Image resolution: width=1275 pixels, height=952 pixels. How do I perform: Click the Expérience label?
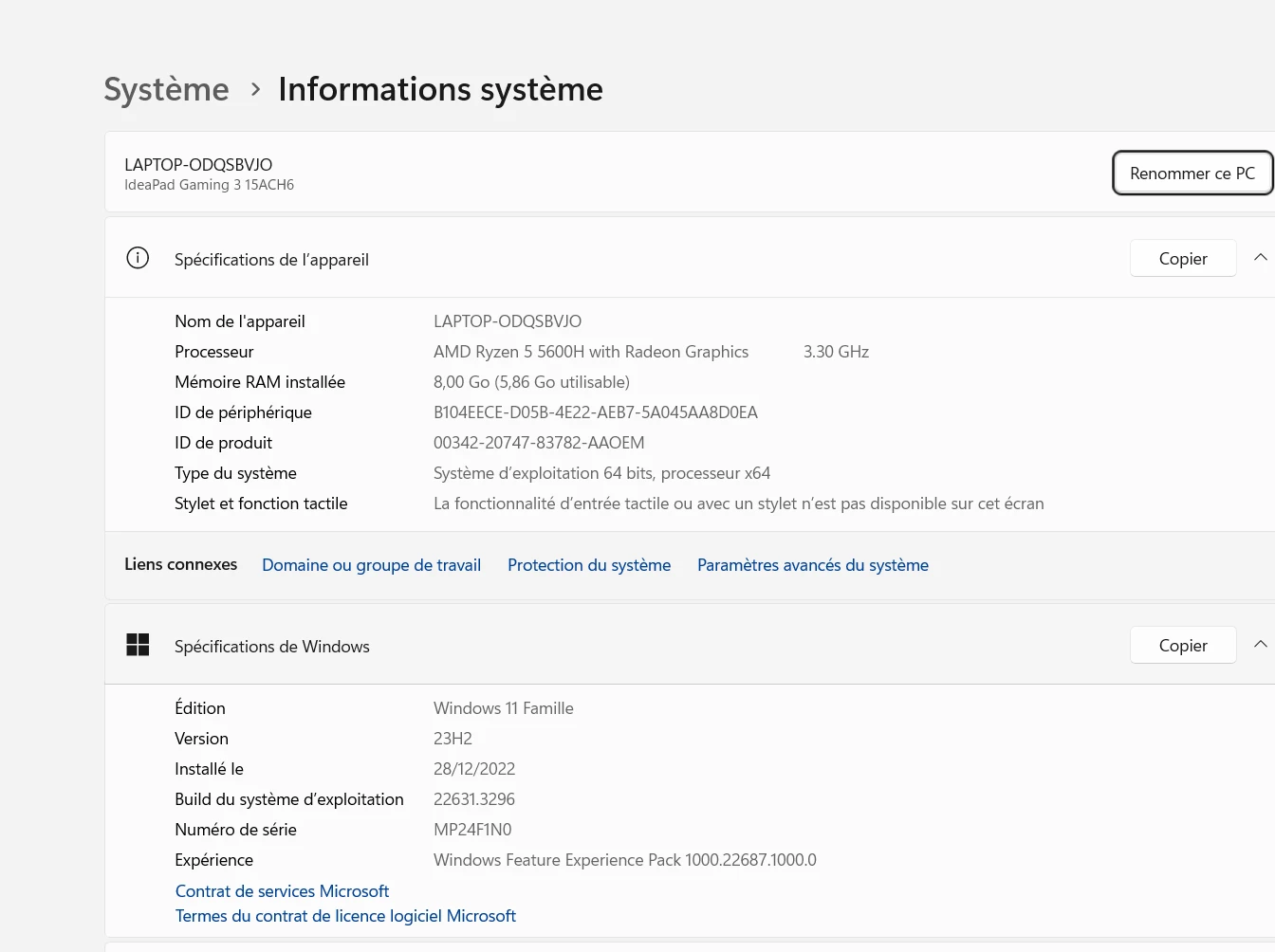[213, 860]
